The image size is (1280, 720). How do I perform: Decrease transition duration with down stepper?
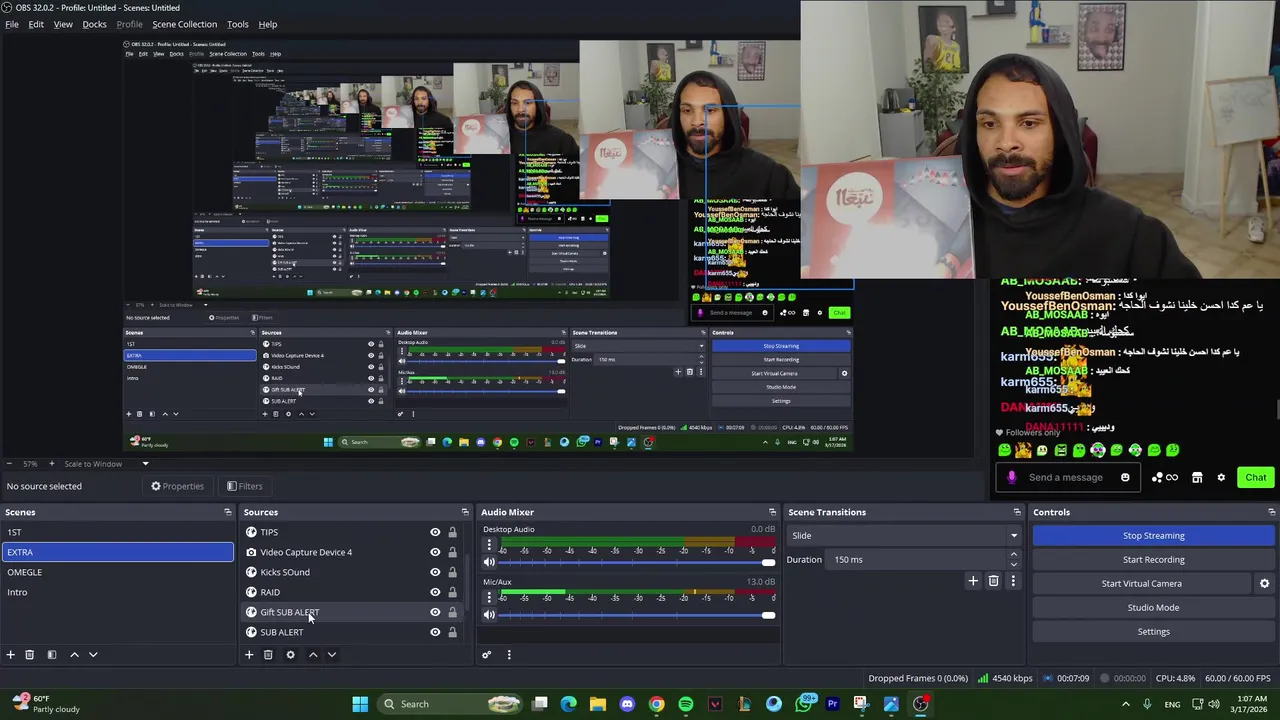[x=1013, y=564]
